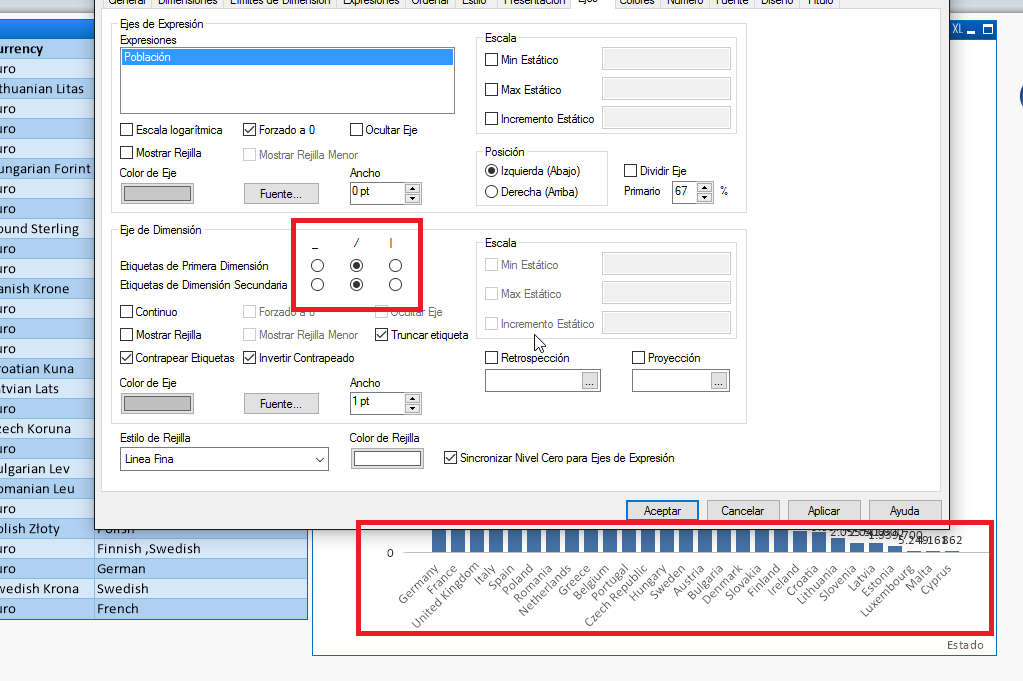
Task: Switch to the Ordenar tab
Action: point(430,3)
